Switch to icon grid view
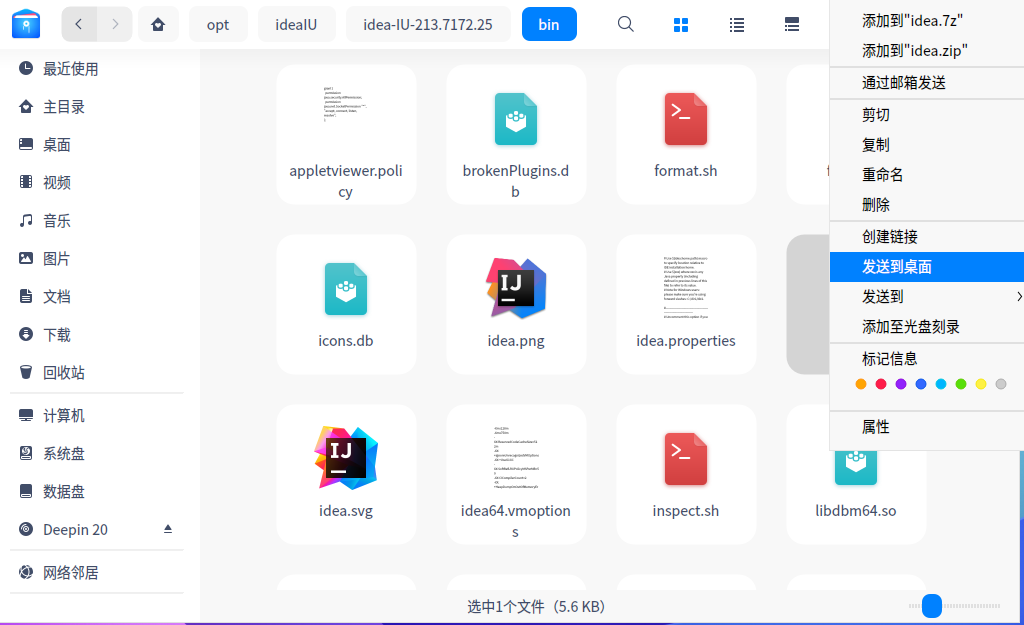Image resolution: width=1024 pixels, height=625 pixels. (680, 25)
